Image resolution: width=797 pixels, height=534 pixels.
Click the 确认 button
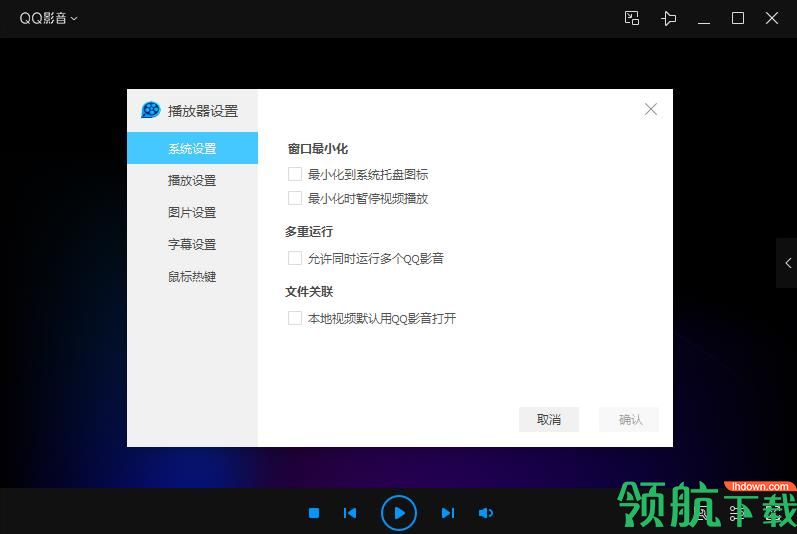pos(629,420)
